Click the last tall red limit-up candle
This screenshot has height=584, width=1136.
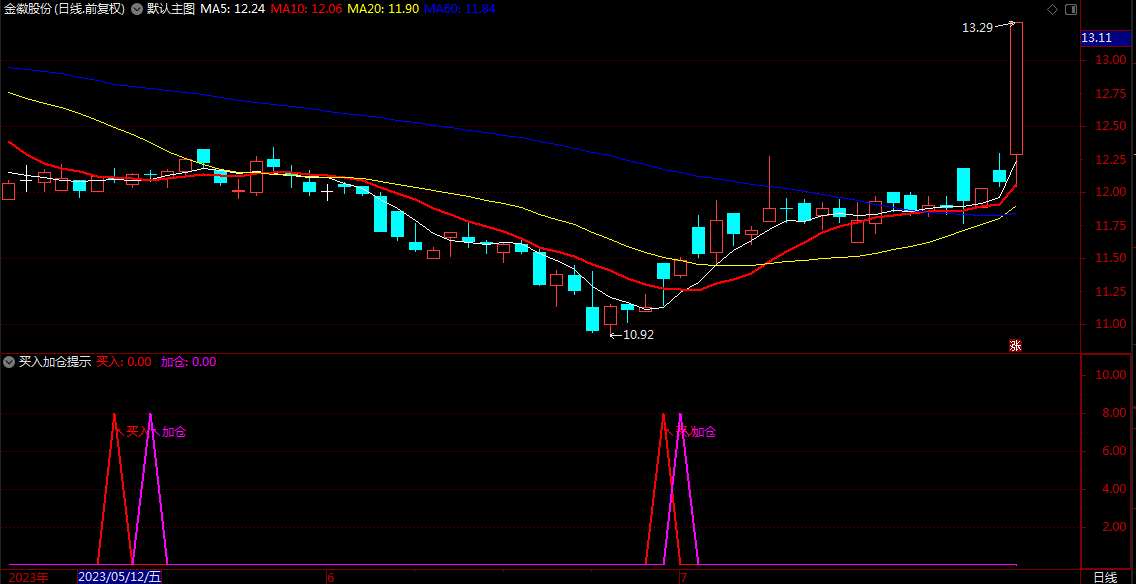[1016, 88]
